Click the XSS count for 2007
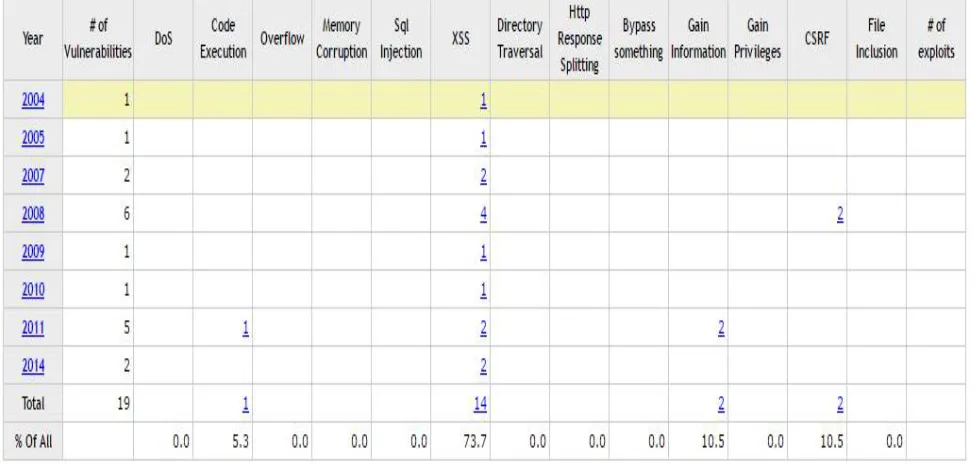This screenshot has width=980, height=466. (x=484, y=176)
